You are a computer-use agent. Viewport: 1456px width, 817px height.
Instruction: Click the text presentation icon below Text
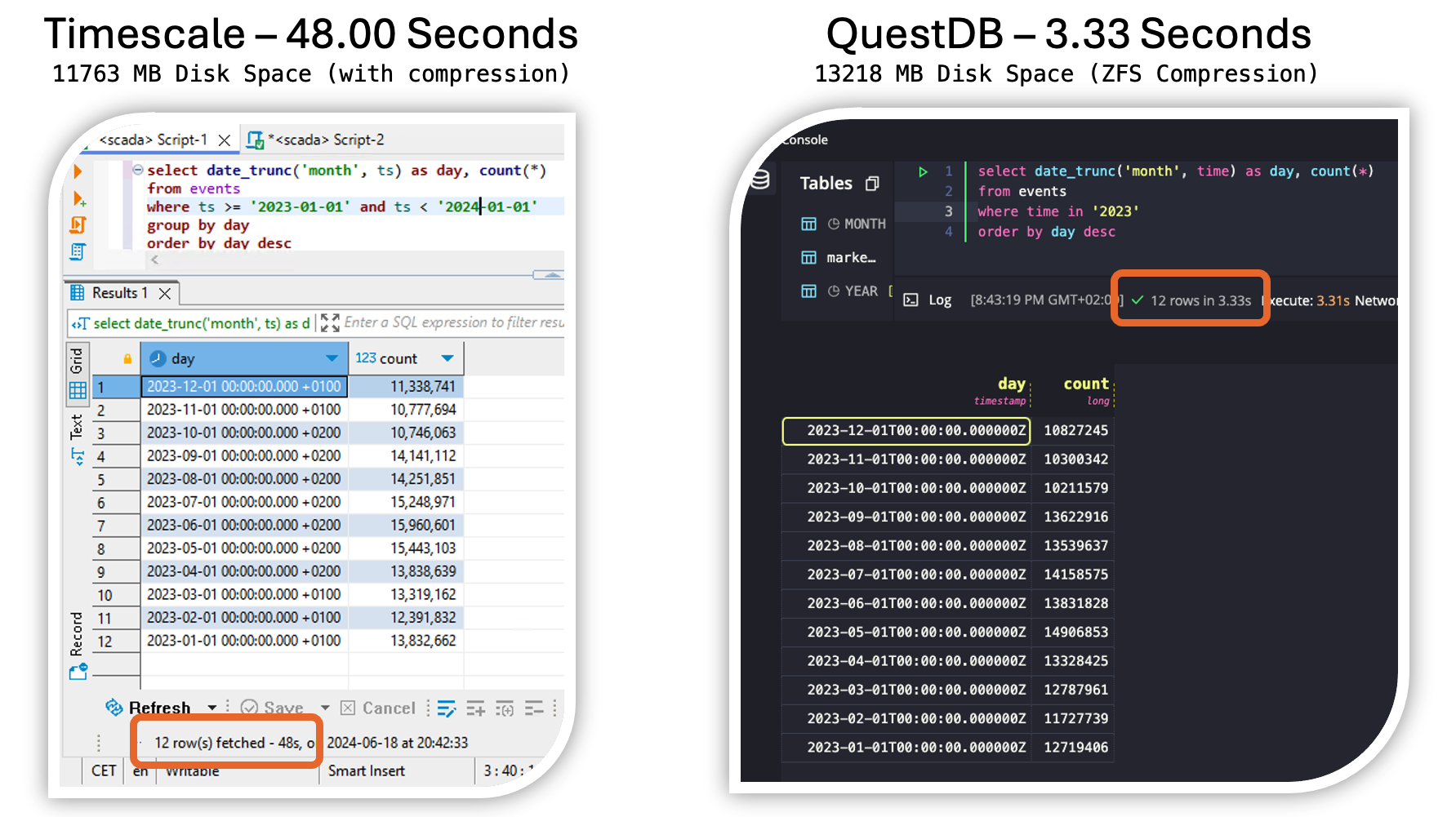78,456
